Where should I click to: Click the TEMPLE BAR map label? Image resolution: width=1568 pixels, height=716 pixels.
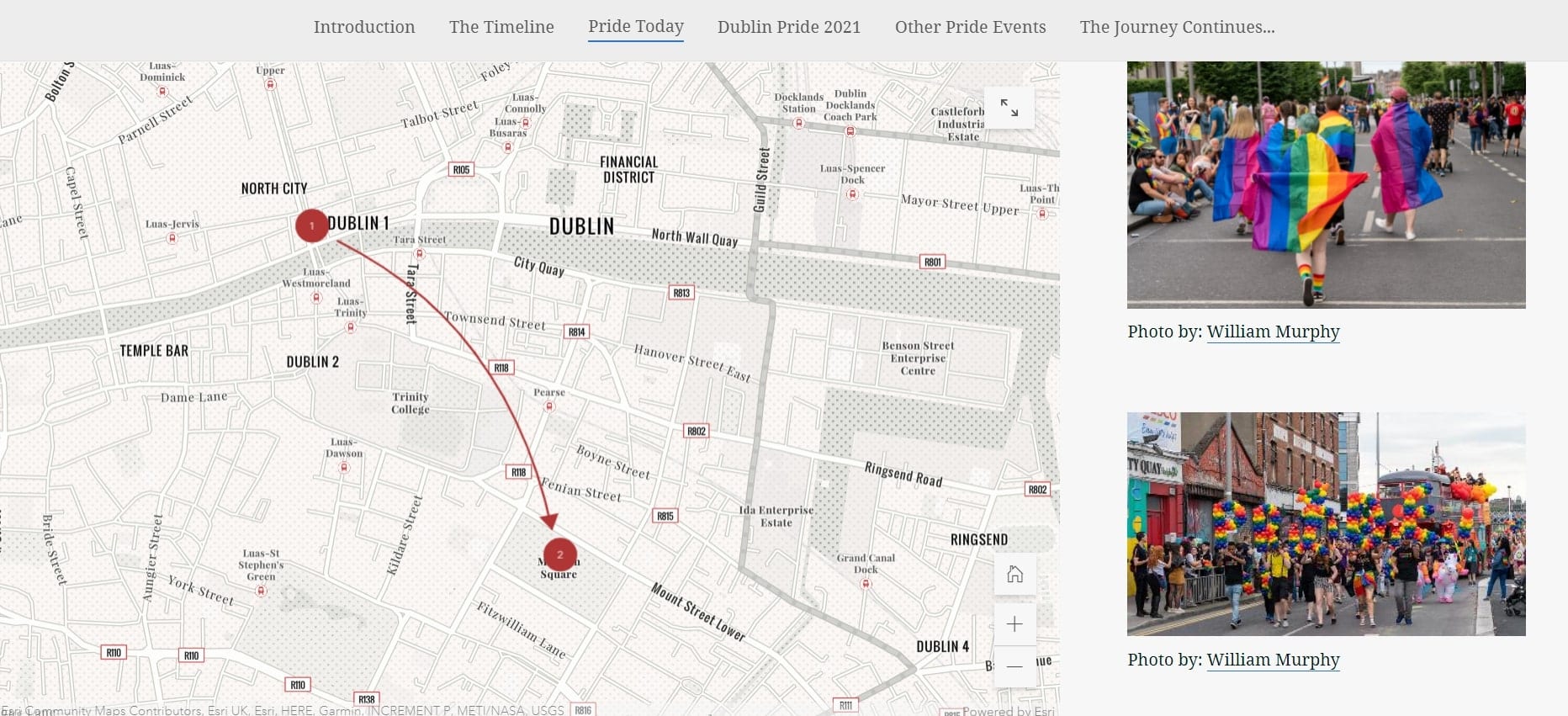[x=154, y=351]
